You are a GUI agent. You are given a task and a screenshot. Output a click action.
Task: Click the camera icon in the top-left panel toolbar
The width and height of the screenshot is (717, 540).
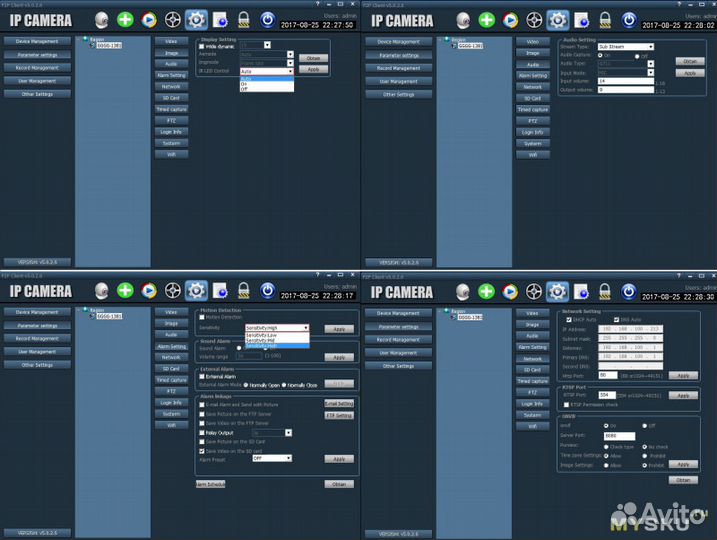(100, 19)
